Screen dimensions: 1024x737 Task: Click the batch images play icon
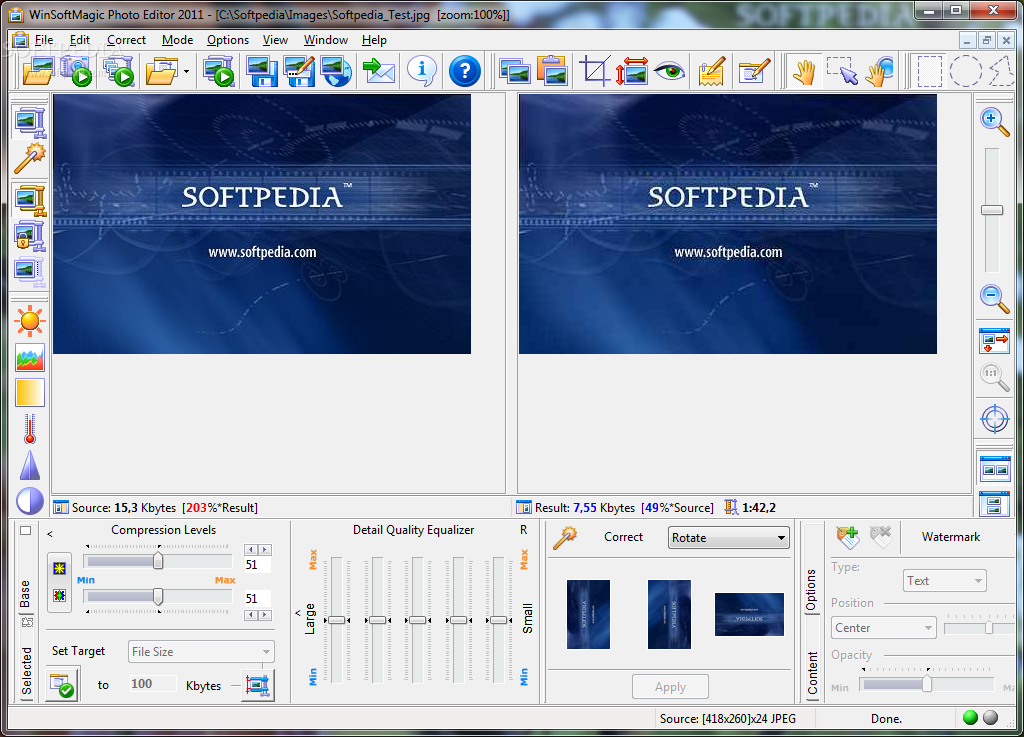point(119,71)
